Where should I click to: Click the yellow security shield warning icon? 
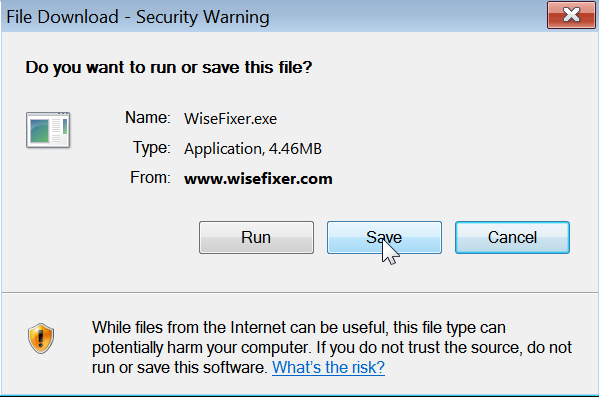(x=41, y=339)
